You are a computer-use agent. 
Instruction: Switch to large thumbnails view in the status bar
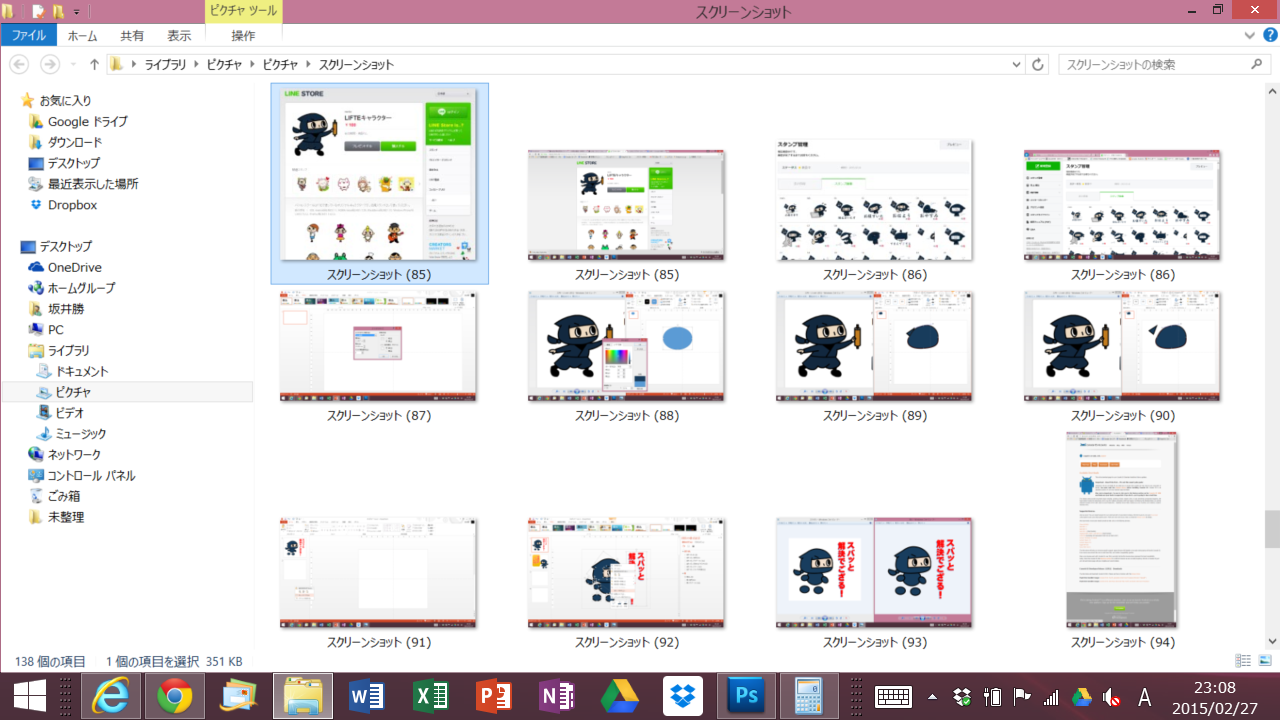[1265, 661]
